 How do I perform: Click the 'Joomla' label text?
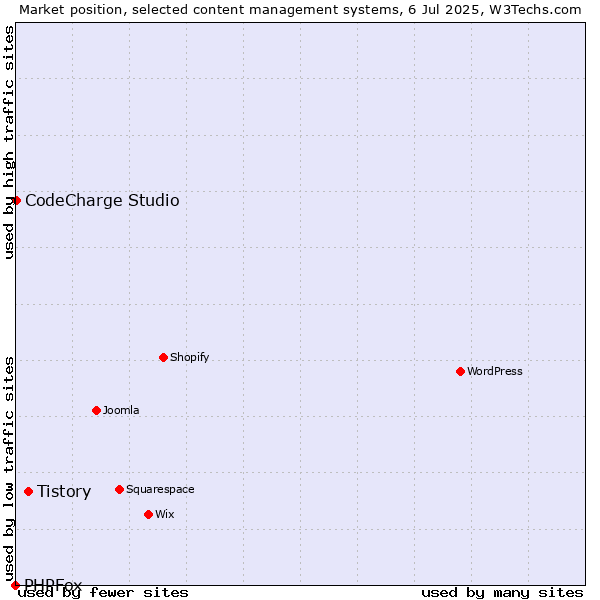(121, 410)
